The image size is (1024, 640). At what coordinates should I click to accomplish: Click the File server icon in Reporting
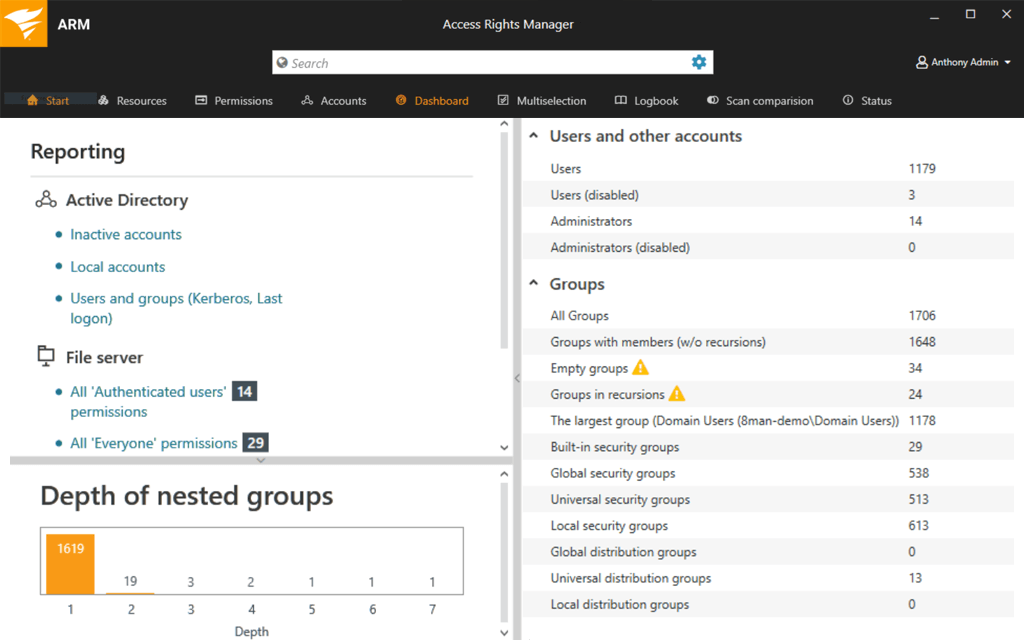coord(44,356)
